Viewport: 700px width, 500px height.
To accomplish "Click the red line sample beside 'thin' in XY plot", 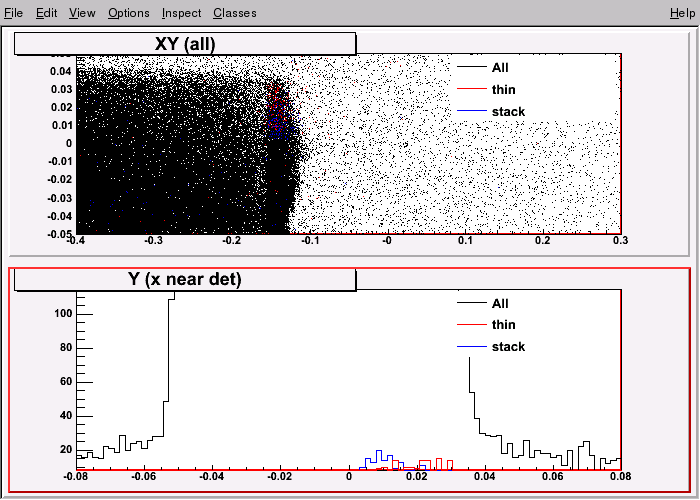I will [x=472, y=89].
